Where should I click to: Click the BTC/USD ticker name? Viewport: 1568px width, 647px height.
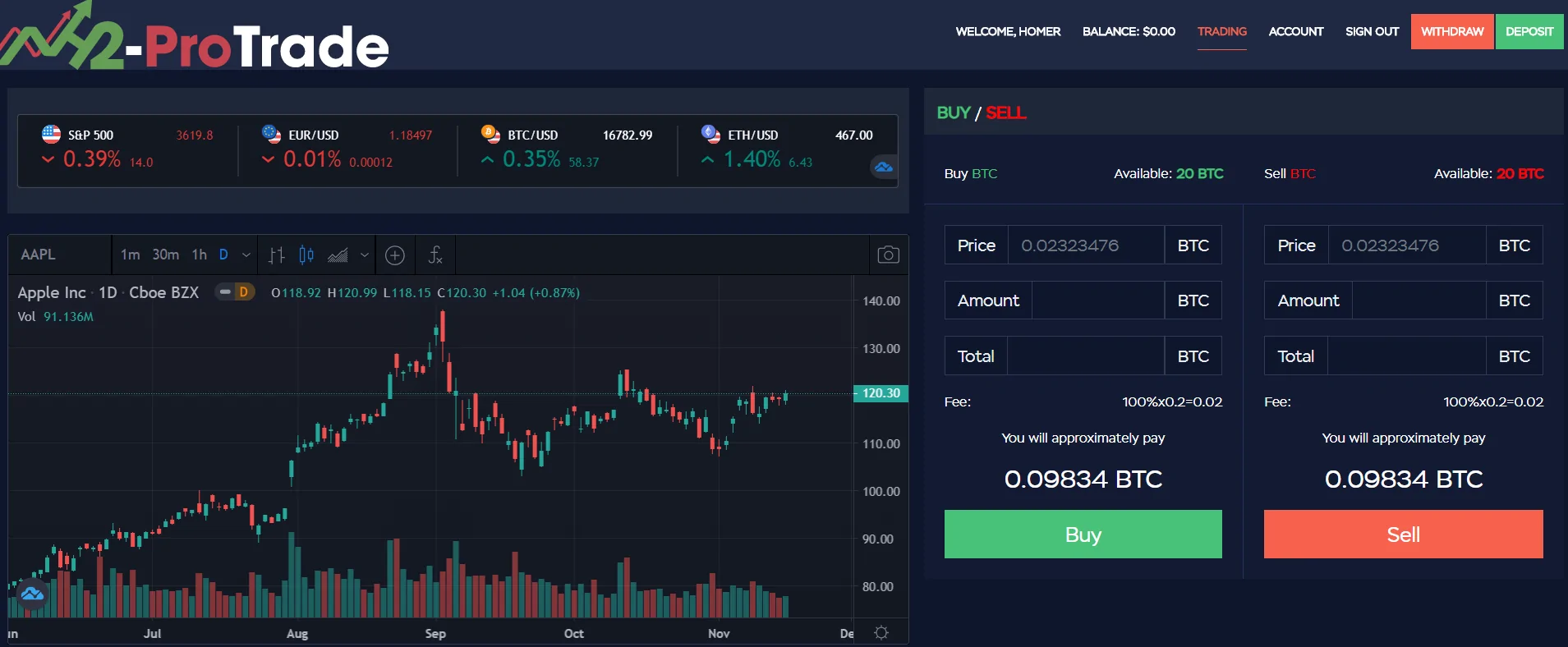click(532, 135)
